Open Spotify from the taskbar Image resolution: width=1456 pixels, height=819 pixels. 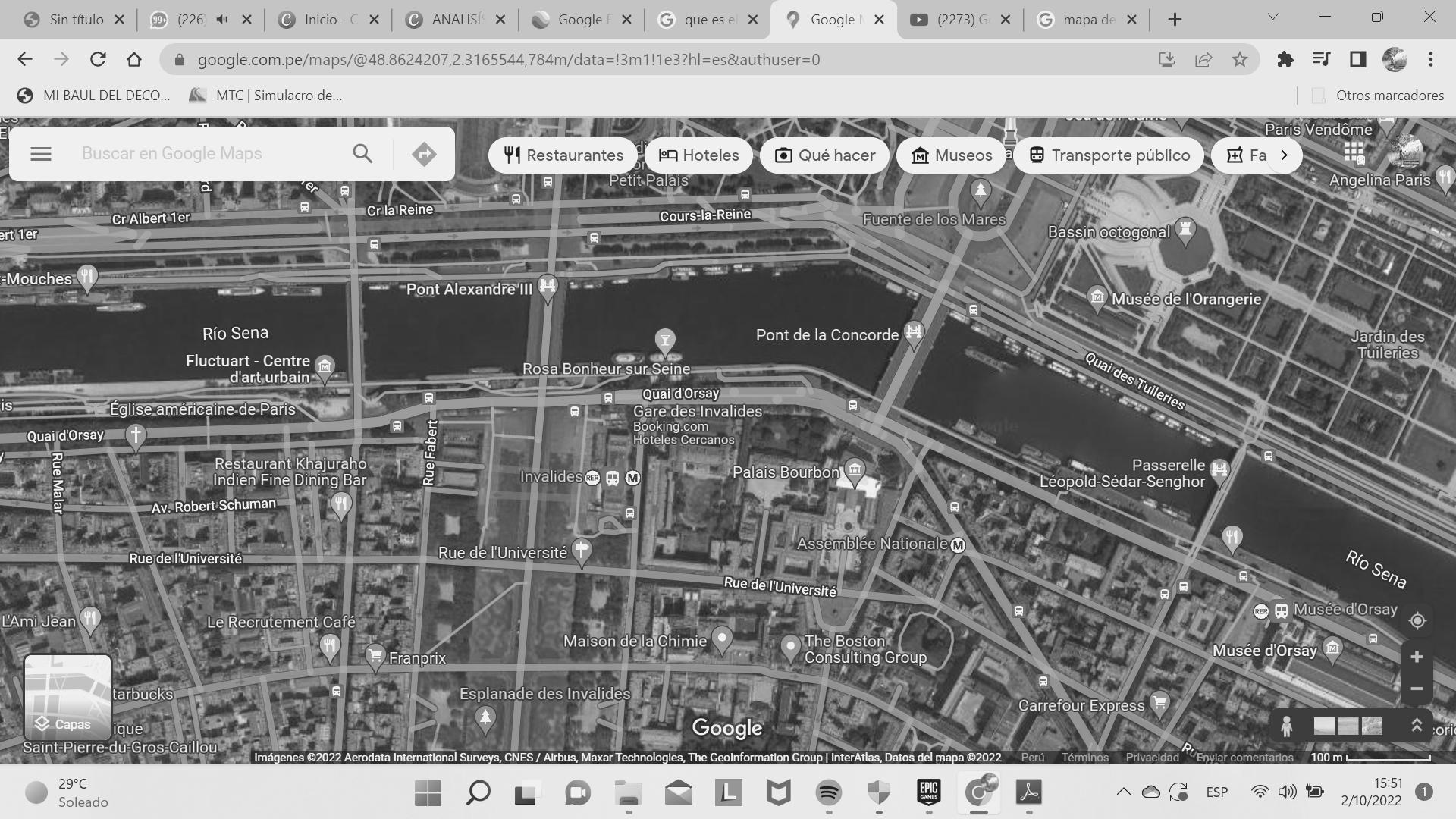(828, 793)
